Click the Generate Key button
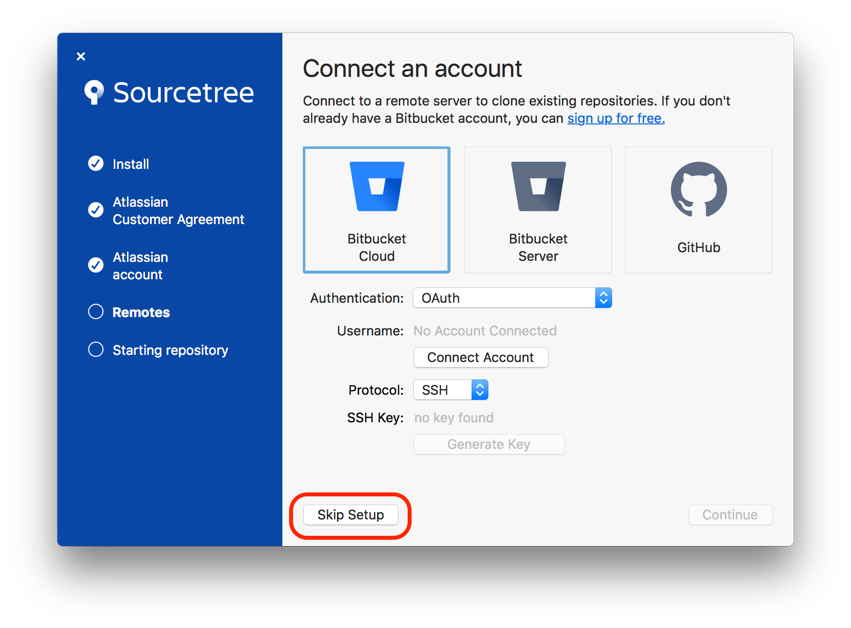Viewport: 851px width, 628px height. coord(489,444)
